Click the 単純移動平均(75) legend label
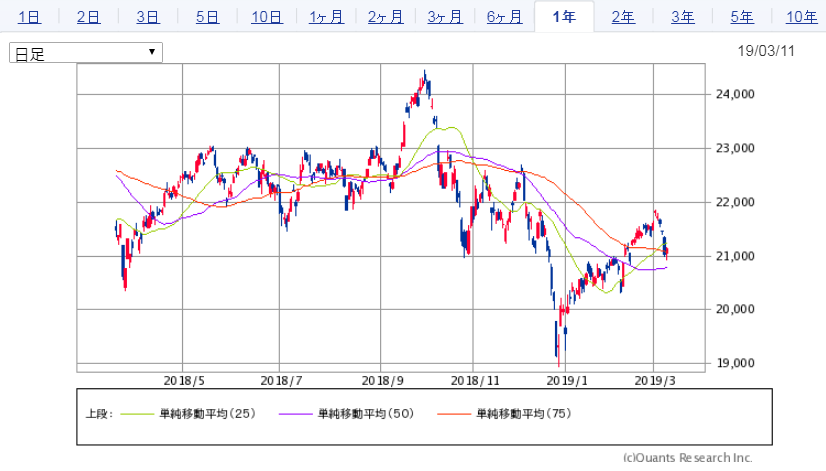 (x=524, y=414)
